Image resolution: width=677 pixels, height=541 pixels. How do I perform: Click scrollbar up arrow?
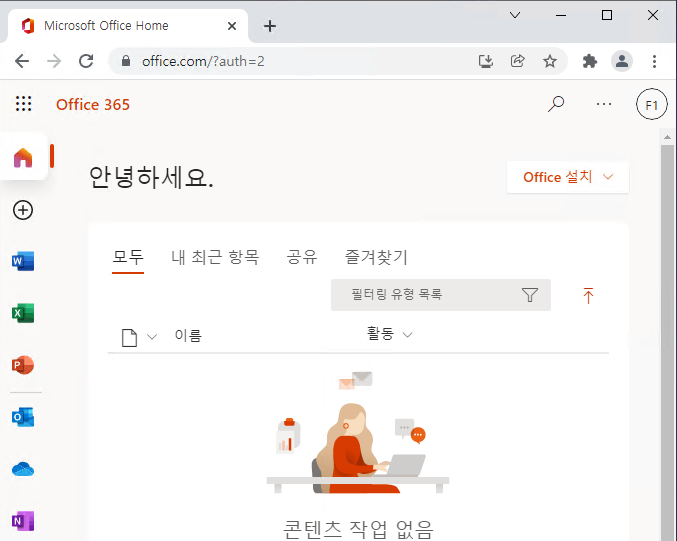point(668,137)
